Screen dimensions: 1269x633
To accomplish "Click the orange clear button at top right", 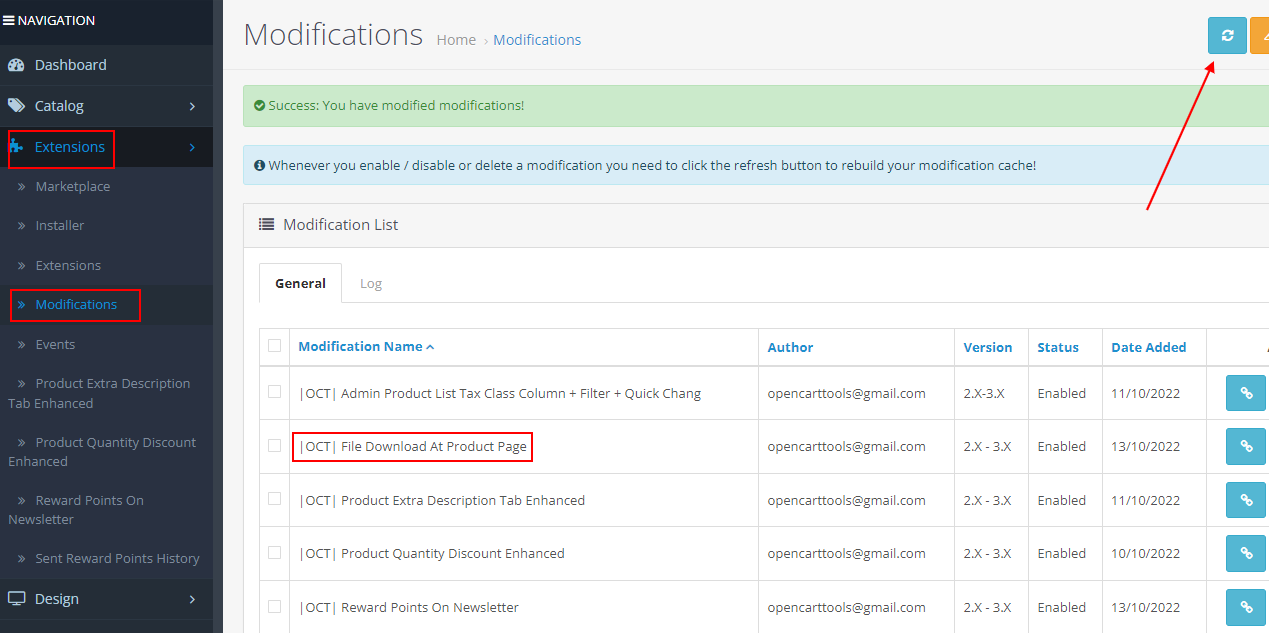I will 1259,35.
